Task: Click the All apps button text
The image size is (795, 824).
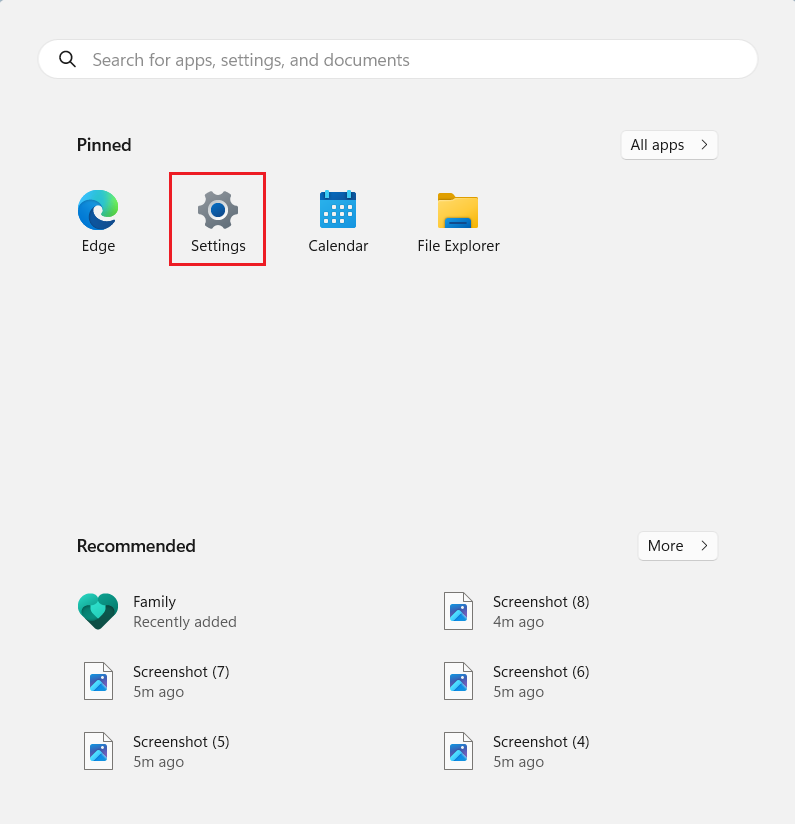Action: pos(657,145)
